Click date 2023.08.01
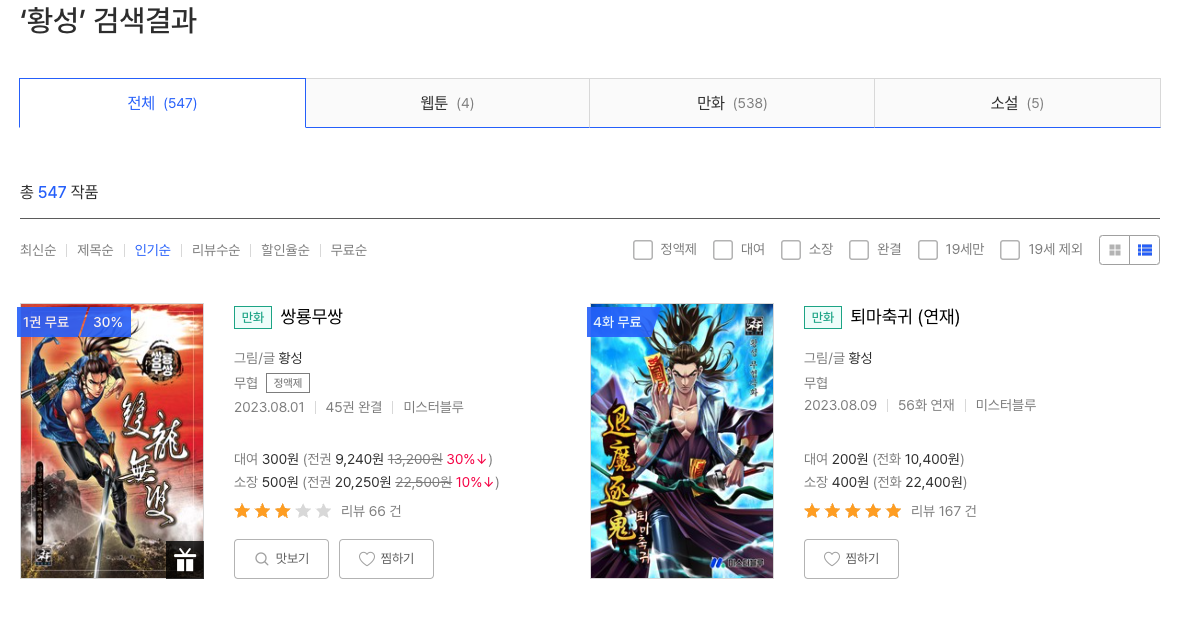This screenshot has width=1177, height=618. click(269, 407)
